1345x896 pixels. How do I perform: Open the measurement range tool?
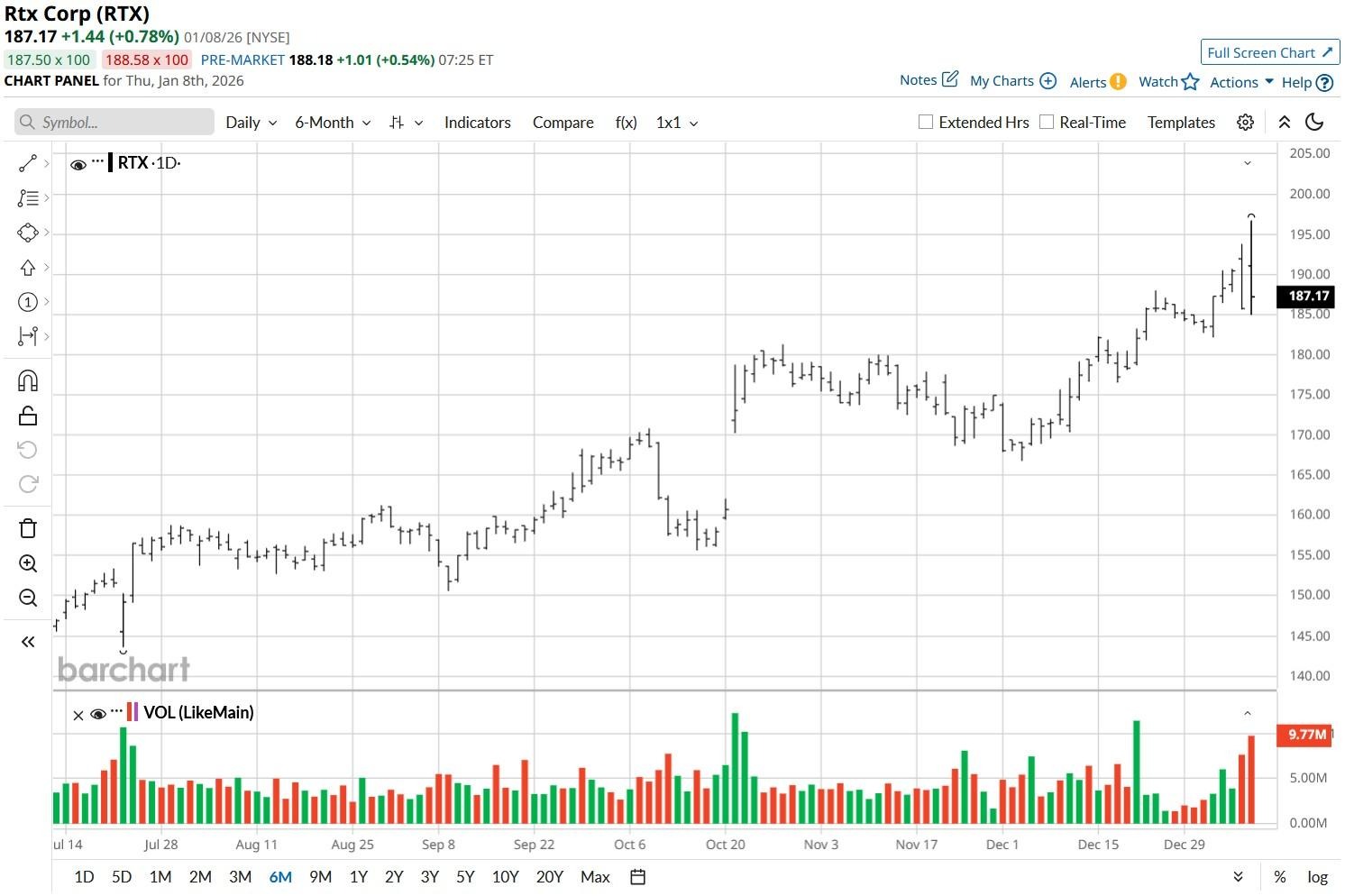point(28,336)
